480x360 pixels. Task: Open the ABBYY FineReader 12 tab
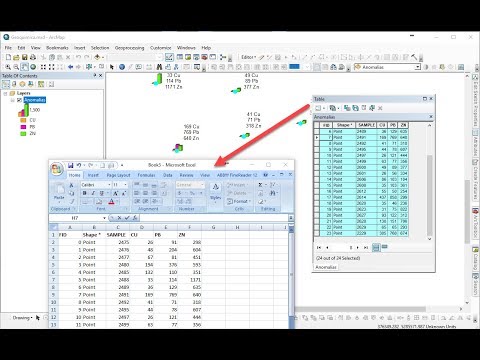coord(237,175)
